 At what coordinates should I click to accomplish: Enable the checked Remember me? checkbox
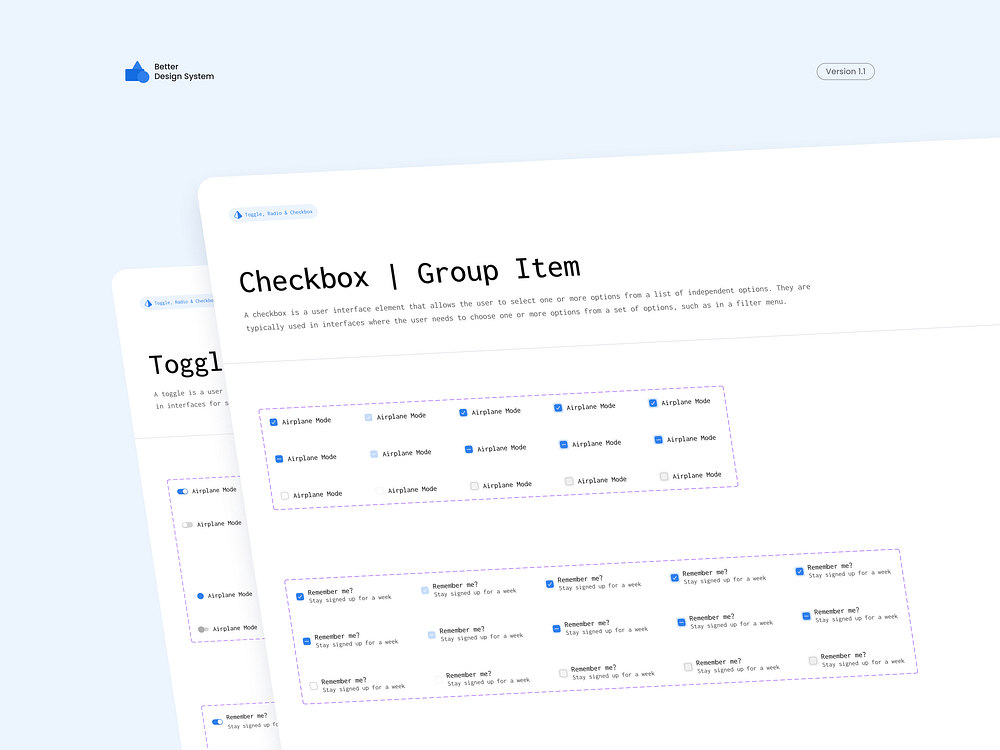click(x=299, y=596)
